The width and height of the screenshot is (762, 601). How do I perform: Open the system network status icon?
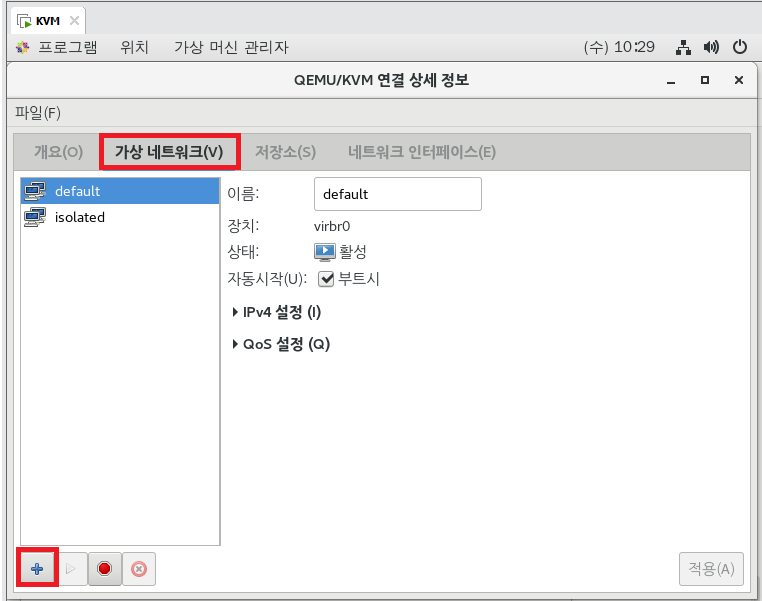[x=683, y=47]
